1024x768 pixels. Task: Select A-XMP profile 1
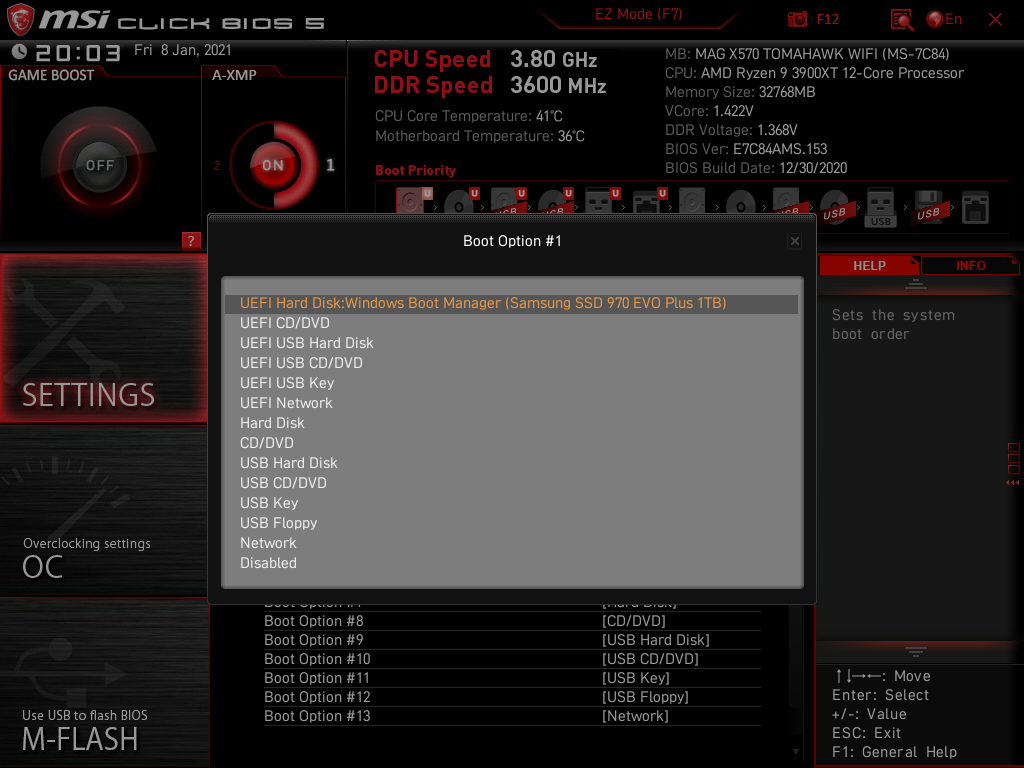[x=330, y=165]
